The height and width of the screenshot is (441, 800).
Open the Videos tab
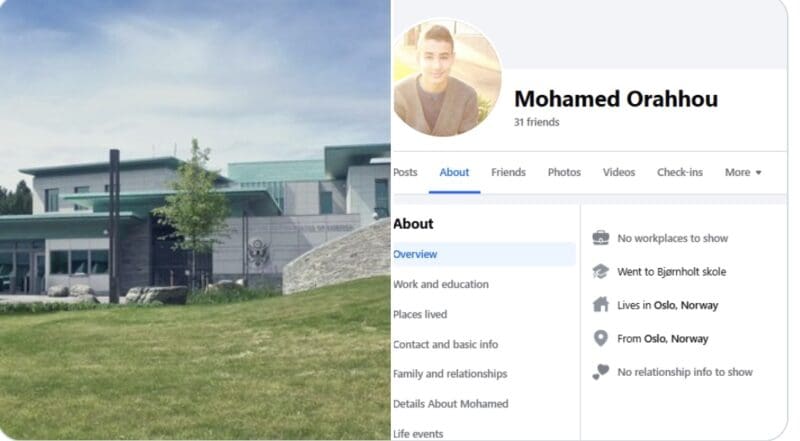coord(619,173)
